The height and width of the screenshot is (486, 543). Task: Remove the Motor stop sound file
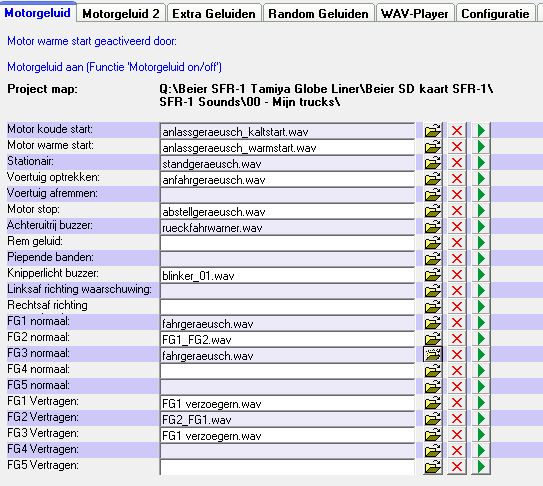click(457, 211)
